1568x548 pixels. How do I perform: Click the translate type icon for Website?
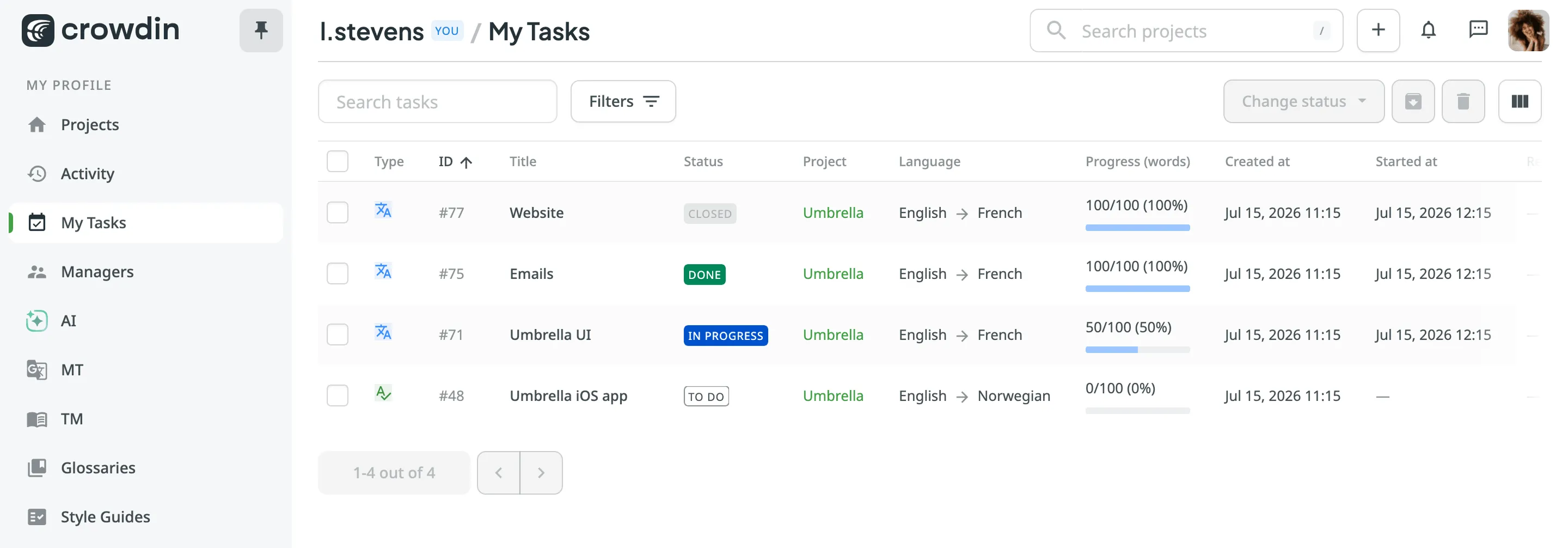coord(383,210)
